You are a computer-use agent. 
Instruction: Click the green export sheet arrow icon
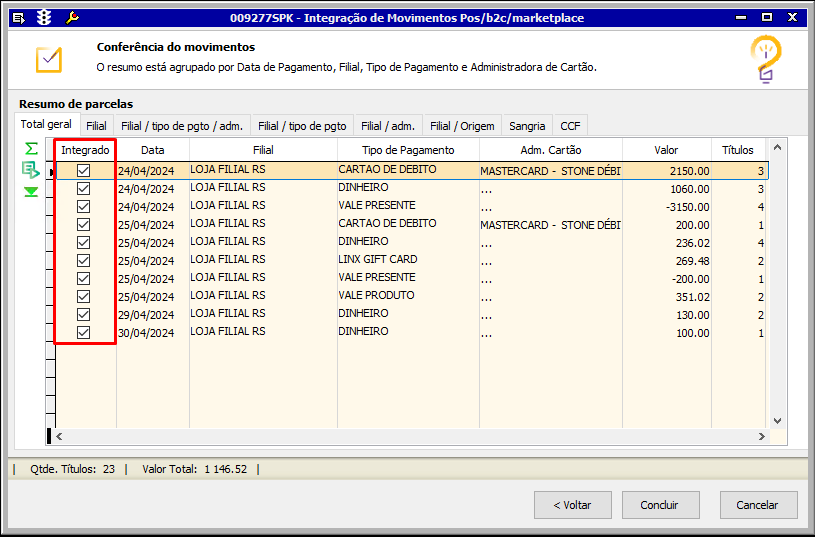coord(31,169)
